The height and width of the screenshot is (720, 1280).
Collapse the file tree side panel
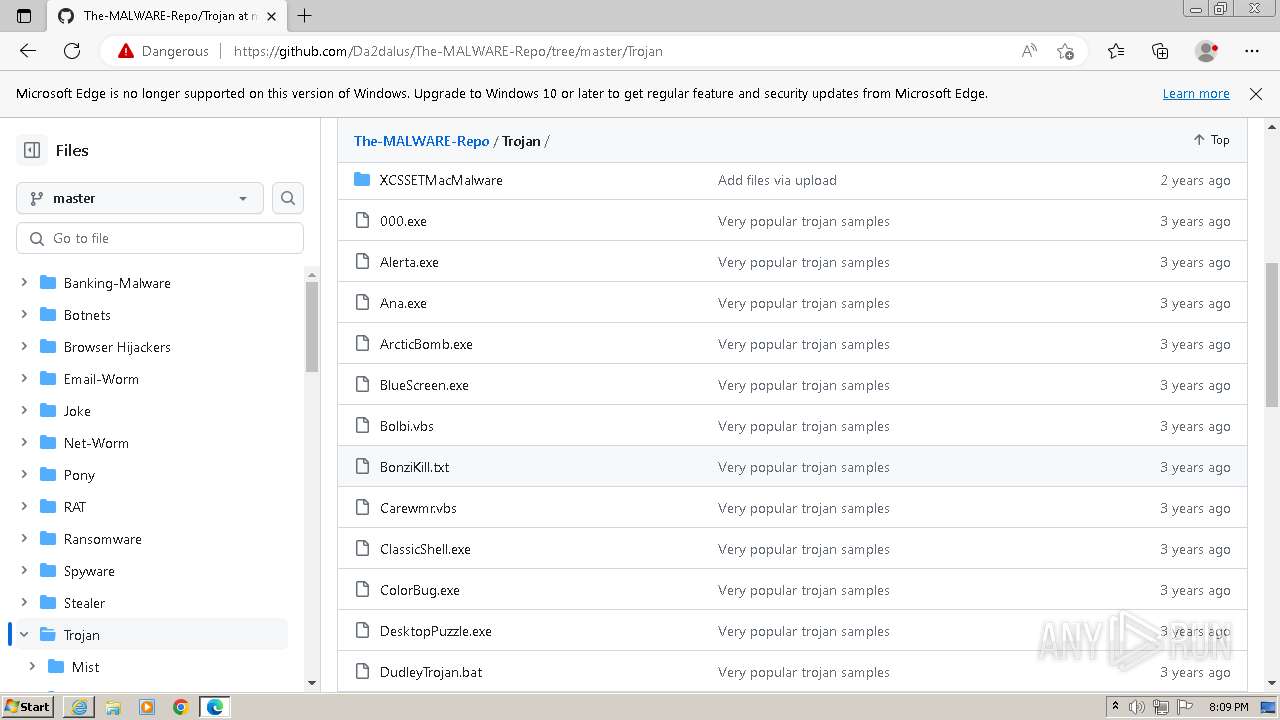(32, 150)
